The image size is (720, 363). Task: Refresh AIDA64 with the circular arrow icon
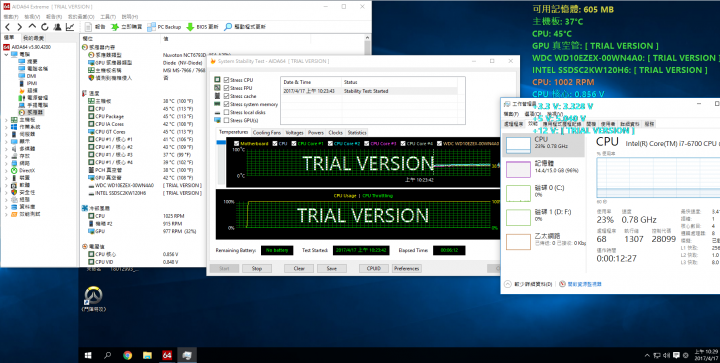pos(45,27)
